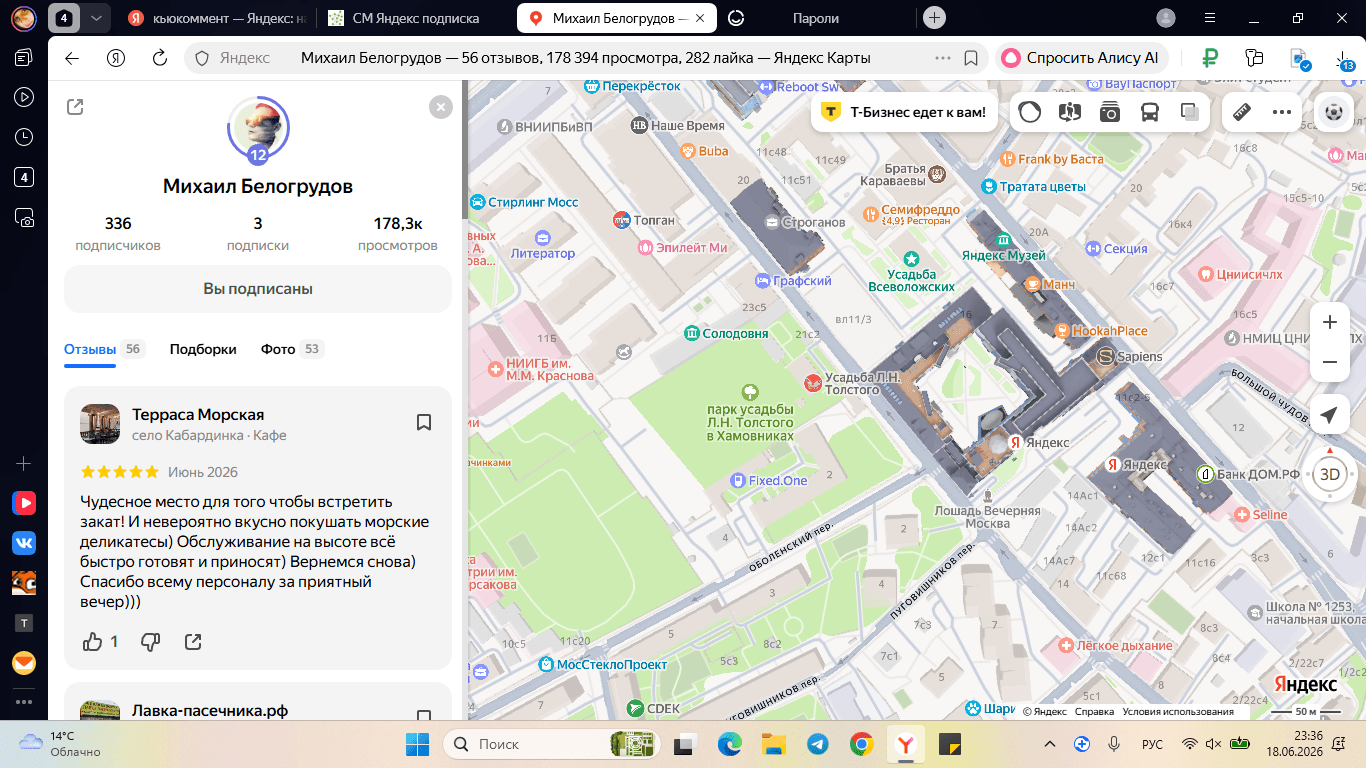
Task: Open browser history clock icon in sidebar
Action: [x=24, y=137]
